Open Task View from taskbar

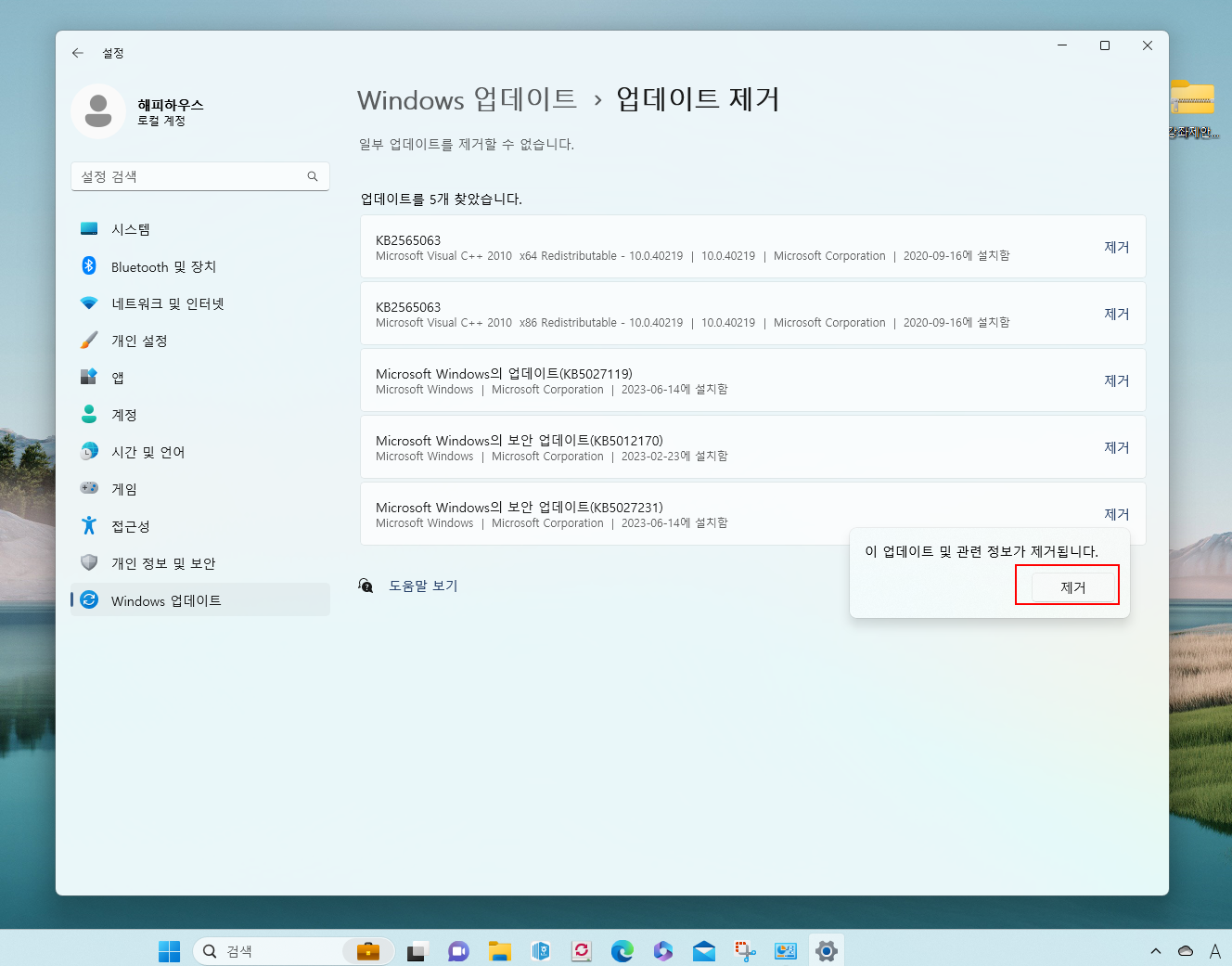pyautogui.click(x=417, y=951)
